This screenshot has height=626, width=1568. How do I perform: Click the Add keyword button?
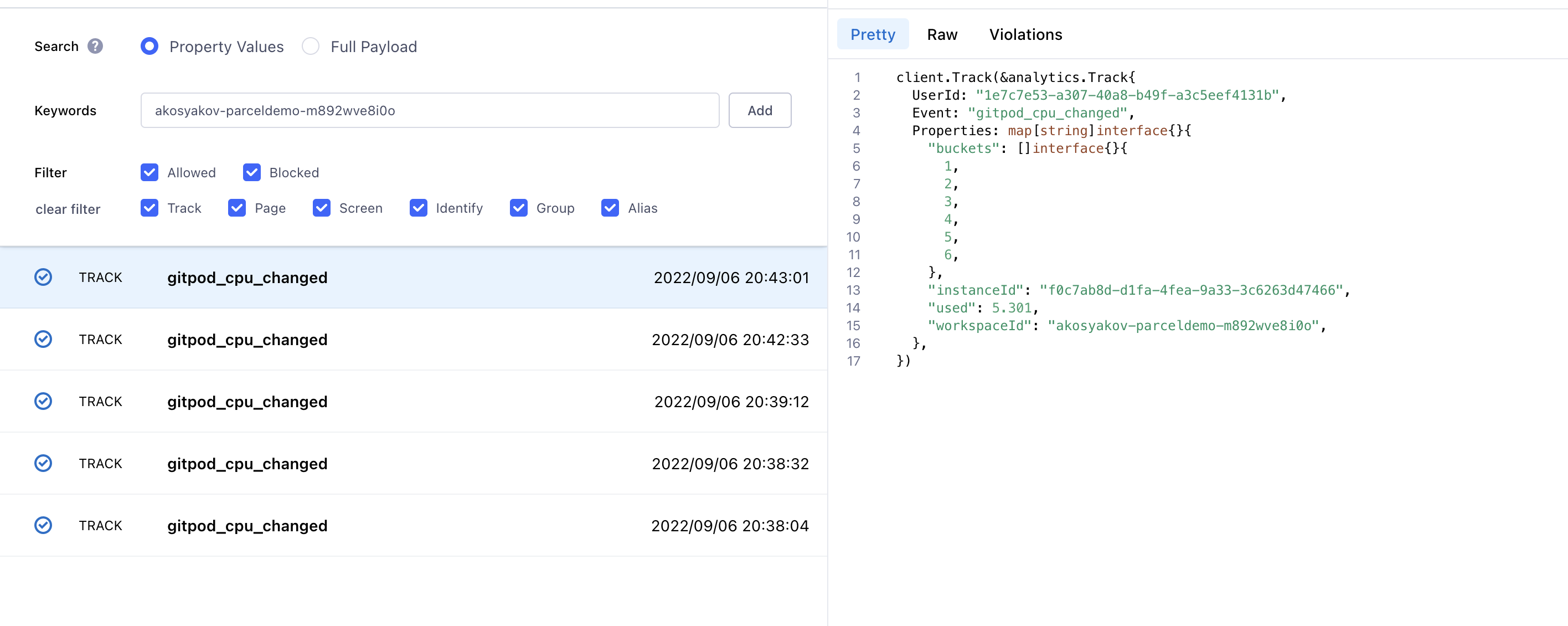760,110
